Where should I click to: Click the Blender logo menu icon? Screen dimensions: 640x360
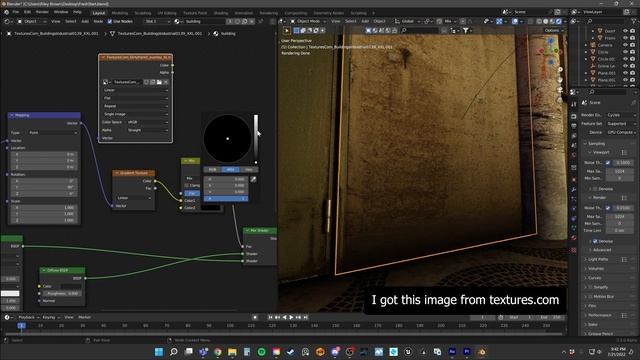tap(6, 12)
